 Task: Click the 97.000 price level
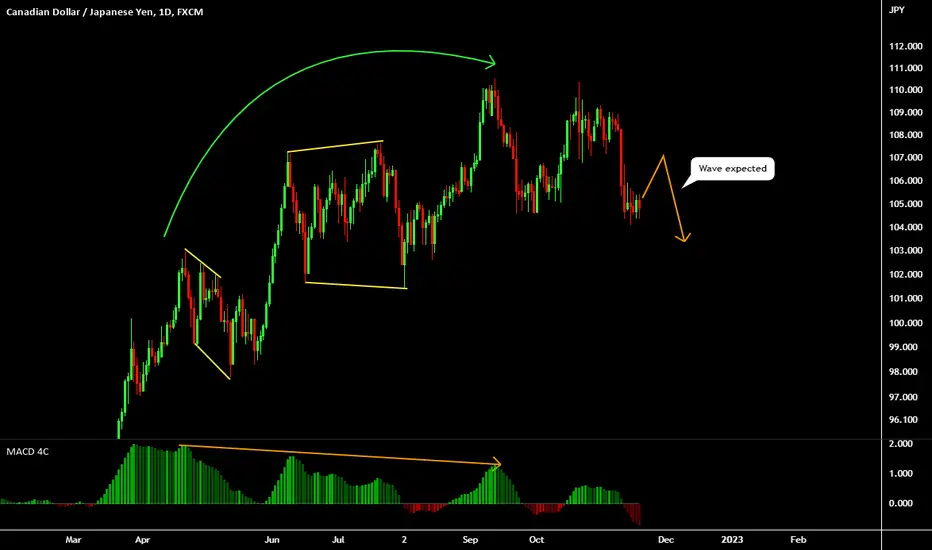pos(905,397)
